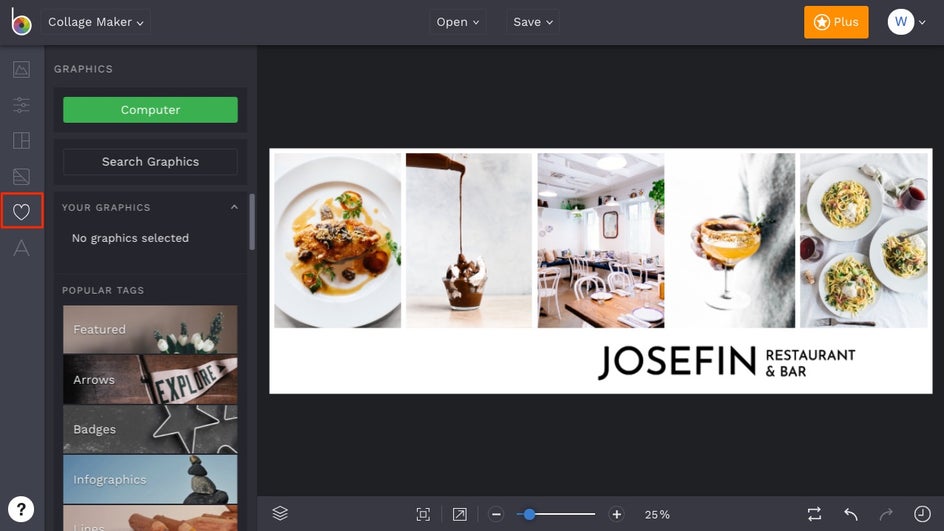Open the Text tool sidebar icon
The width and height of the screenshot is (944, 531).
pos(21,247)
